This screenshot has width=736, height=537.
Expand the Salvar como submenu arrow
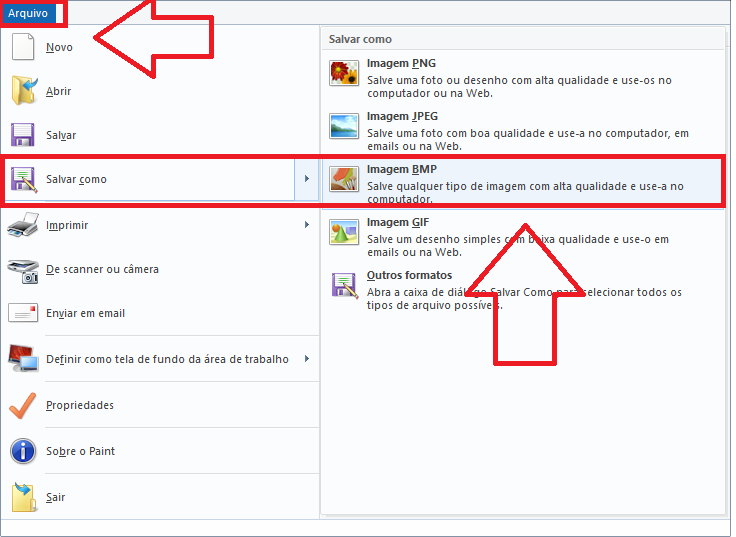tap(307, 179)
